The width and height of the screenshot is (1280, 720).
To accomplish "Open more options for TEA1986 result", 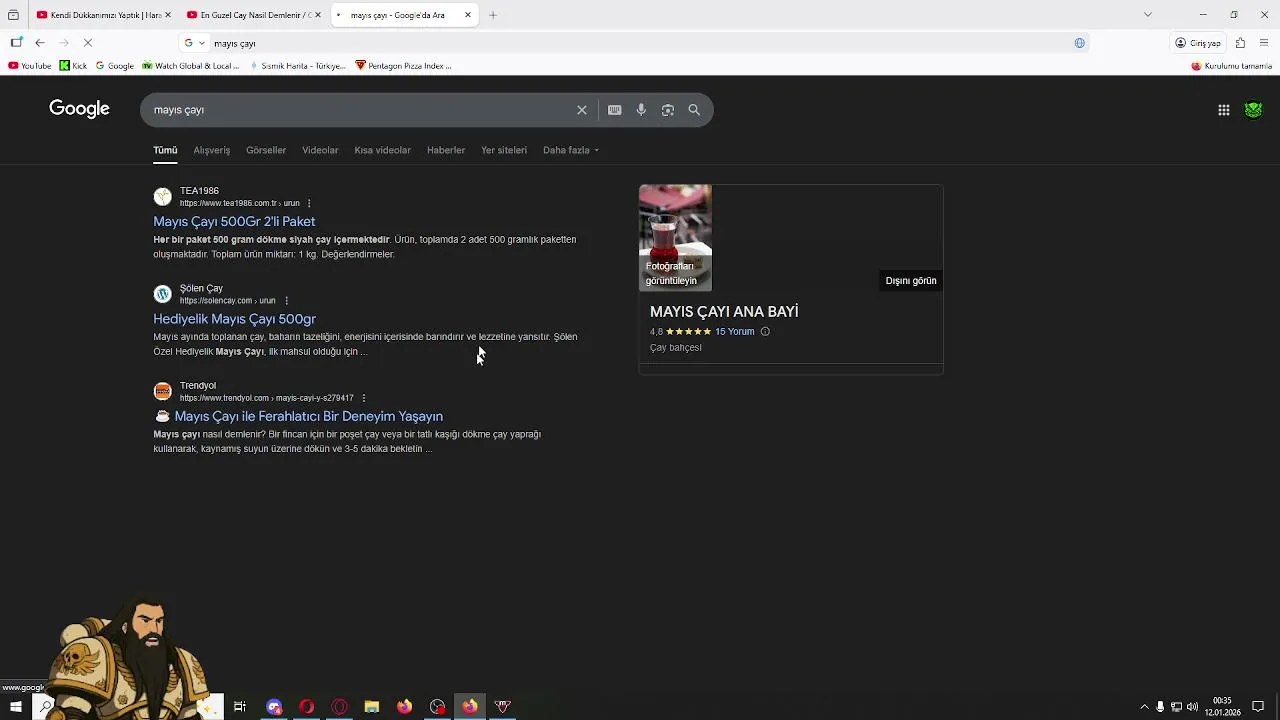I will pos(309,203).
